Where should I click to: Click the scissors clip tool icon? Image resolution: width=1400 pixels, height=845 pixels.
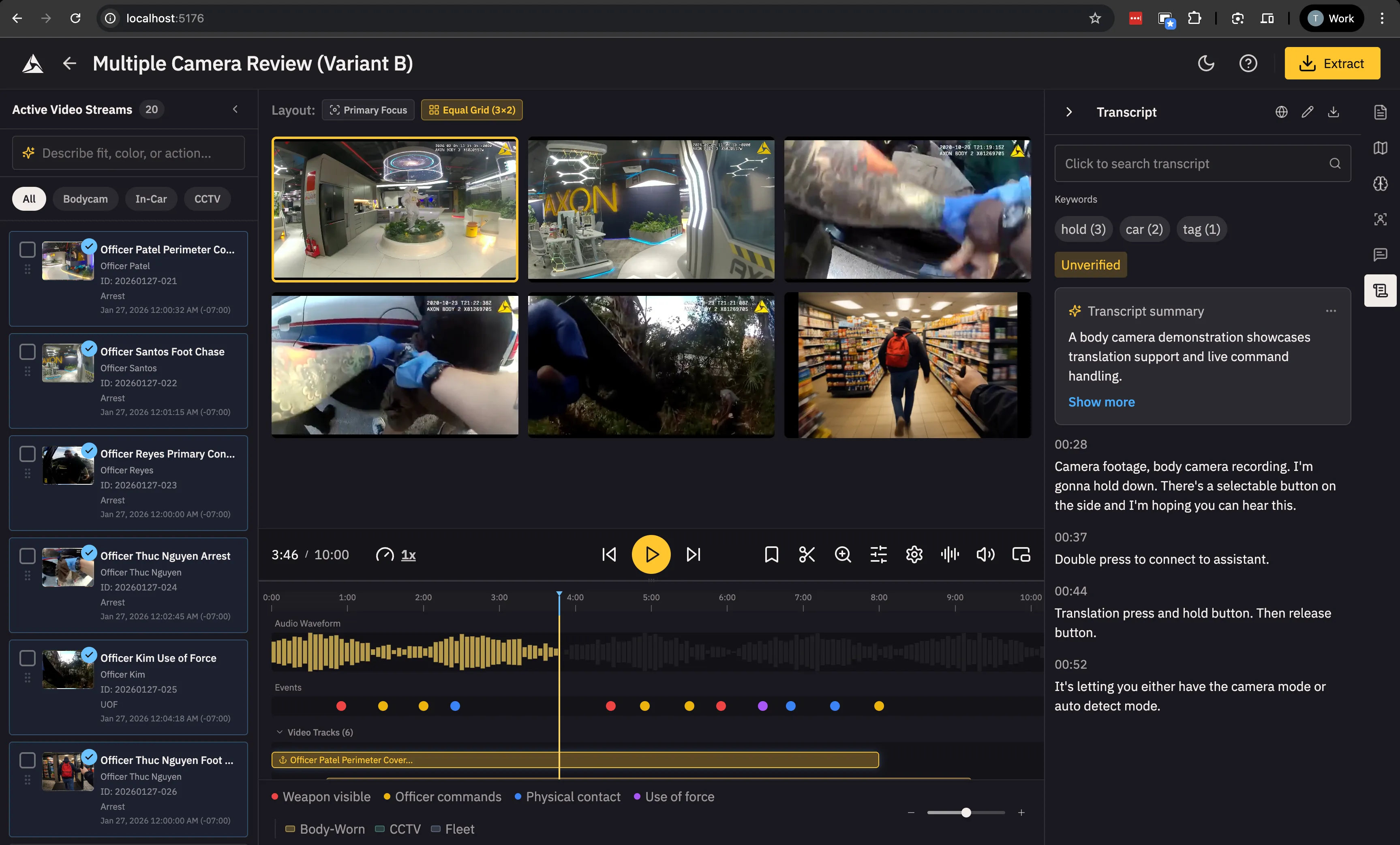(x=807, y=555)
